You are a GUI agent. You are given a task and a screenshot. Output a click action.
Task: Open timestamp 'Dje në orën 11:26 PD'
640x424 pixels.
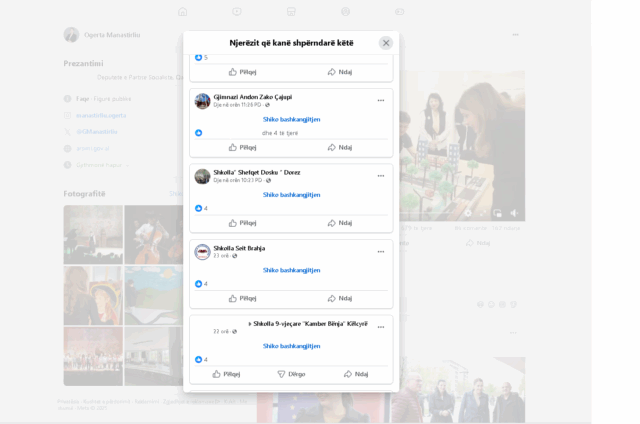(x=237, y=105)
